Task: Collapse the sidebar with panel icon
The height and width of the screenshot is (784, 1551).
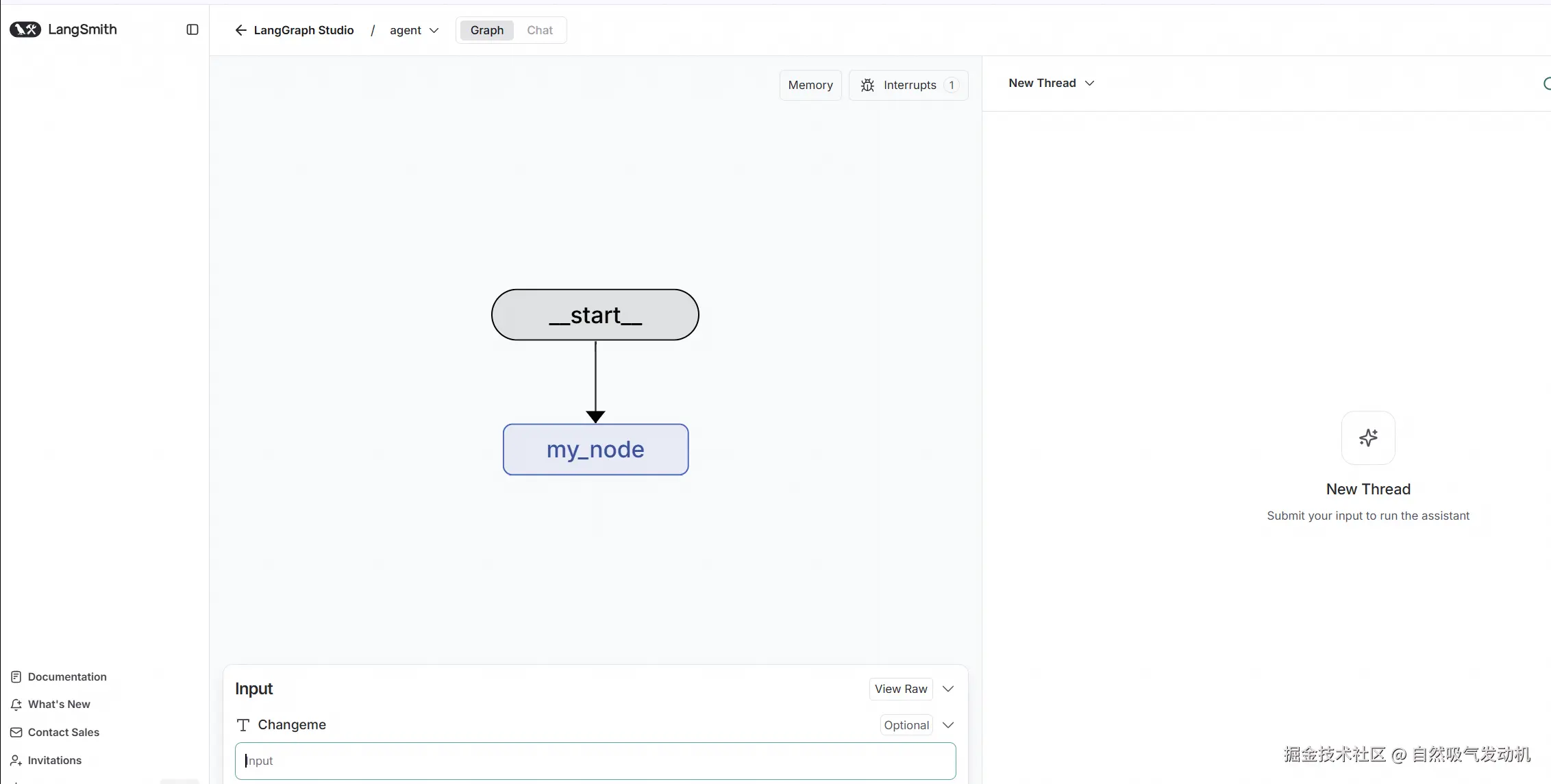Action: (193, 29)
